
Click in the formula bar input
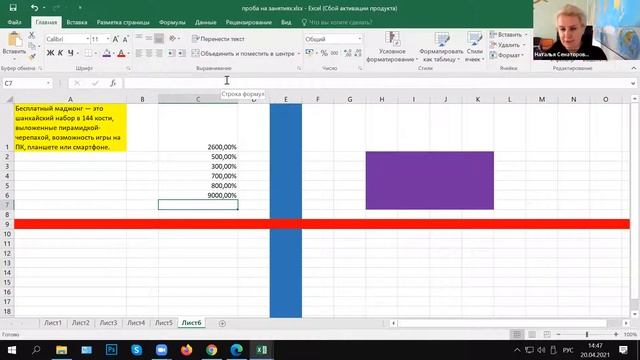click(x=377, y=83)
